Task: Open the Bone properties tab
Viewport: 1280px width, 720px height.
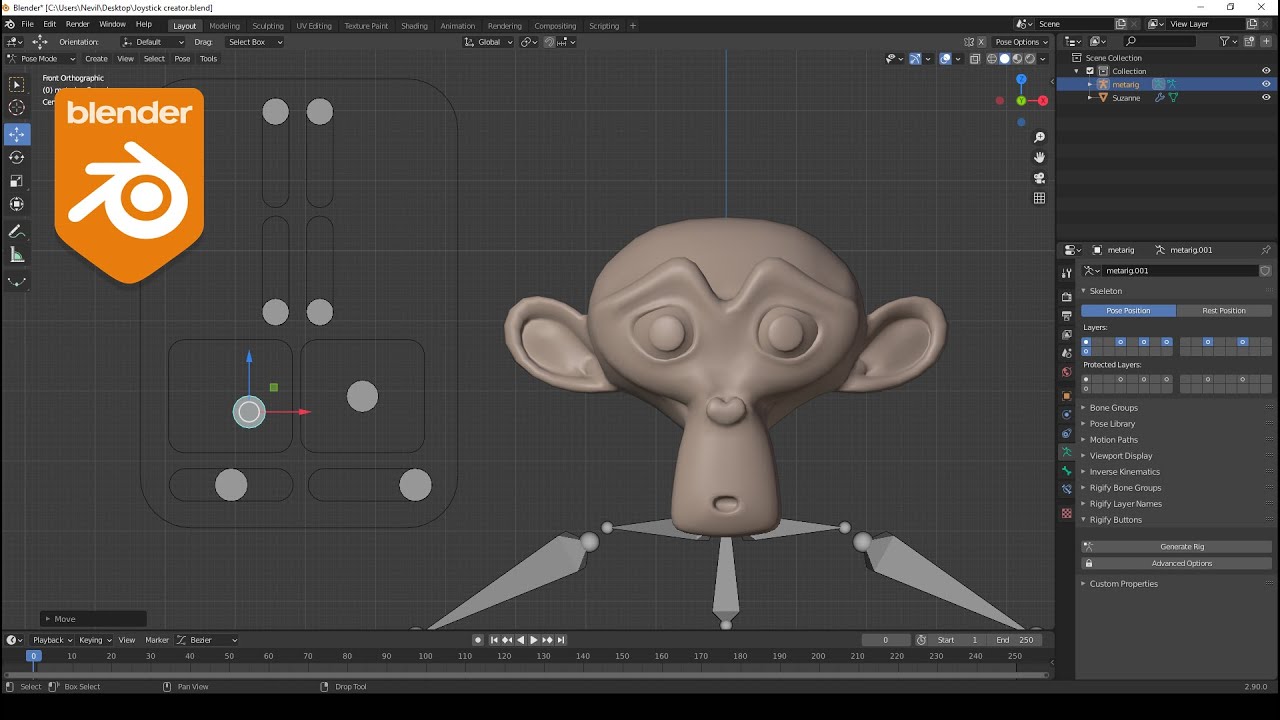Action: pyautogui.click(x=1067, y=471)
